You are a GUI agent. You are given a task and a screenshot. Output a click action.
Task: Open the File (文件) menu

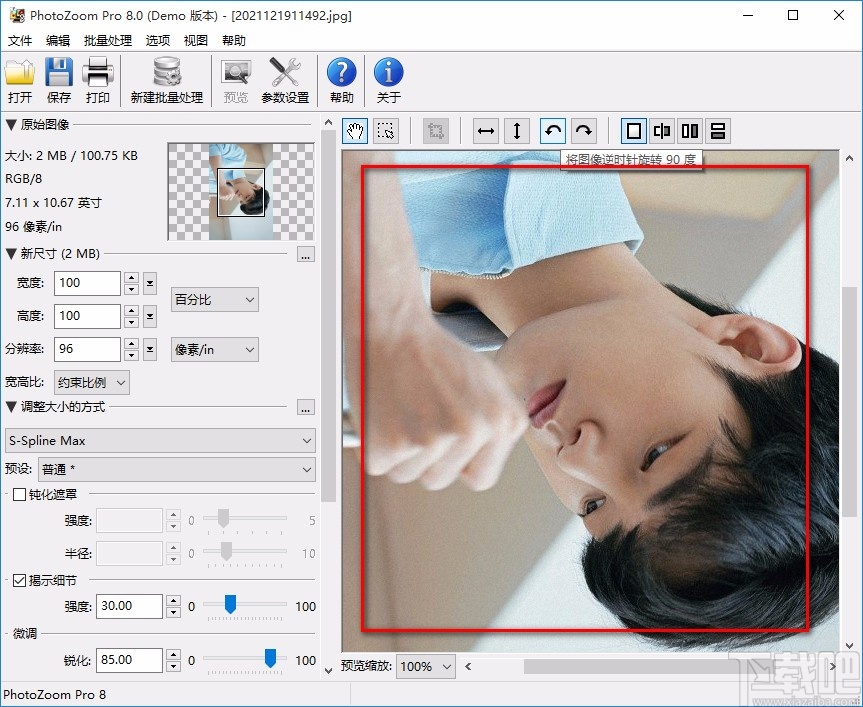20,41
